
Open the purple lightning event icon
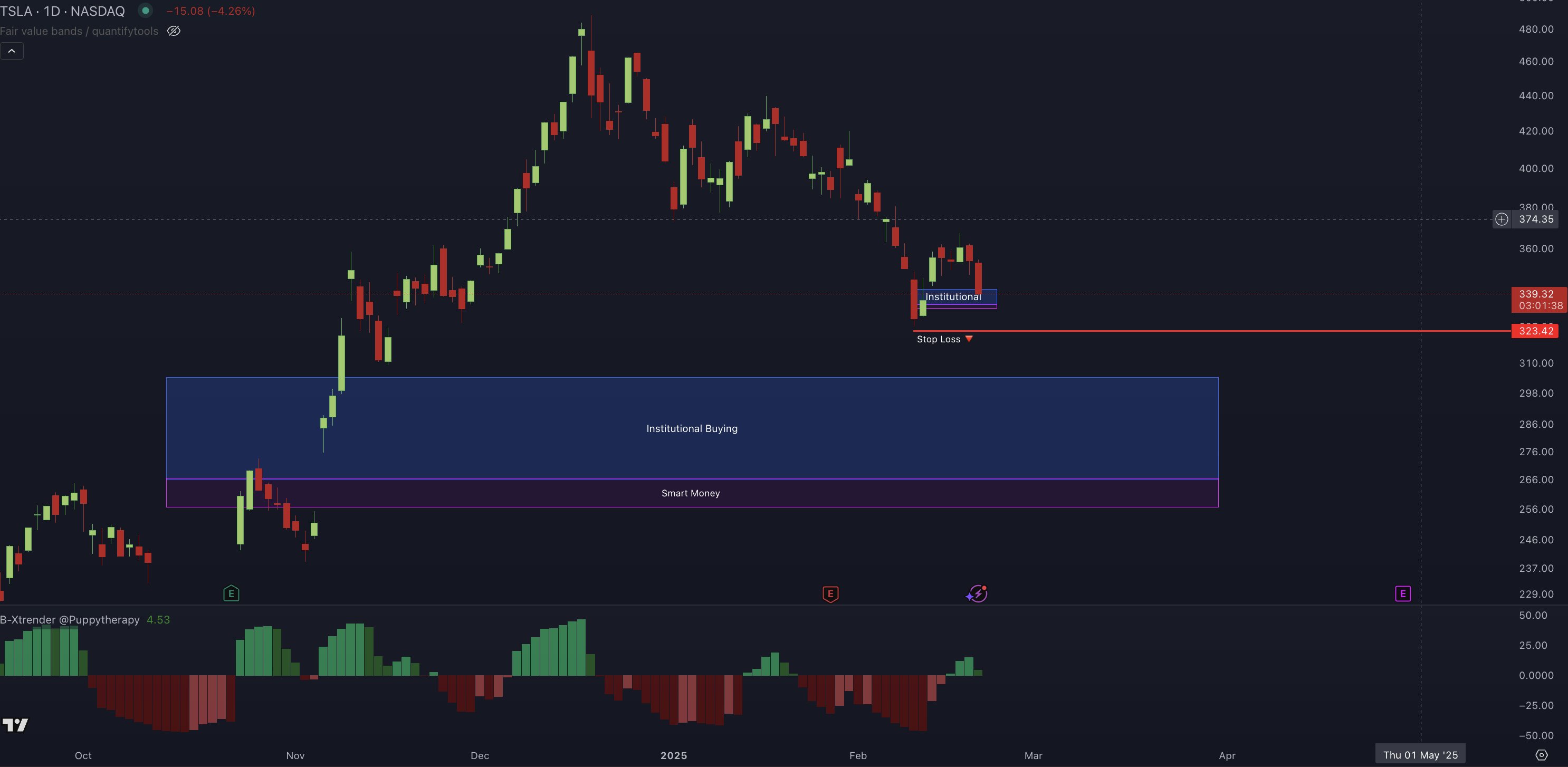[x=977, y=593]
